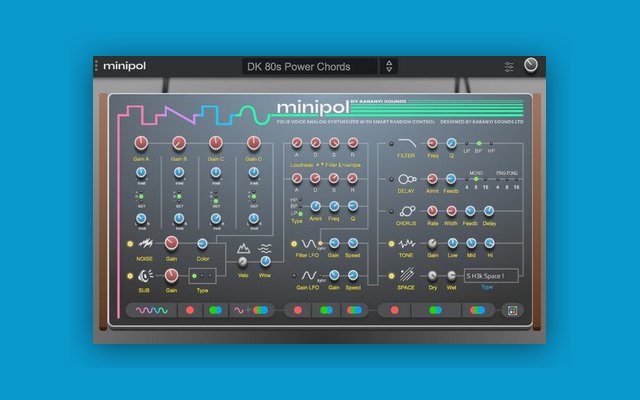The image size is (640, 400).
Task: Click the master volume knob in header
Action: 531,65
